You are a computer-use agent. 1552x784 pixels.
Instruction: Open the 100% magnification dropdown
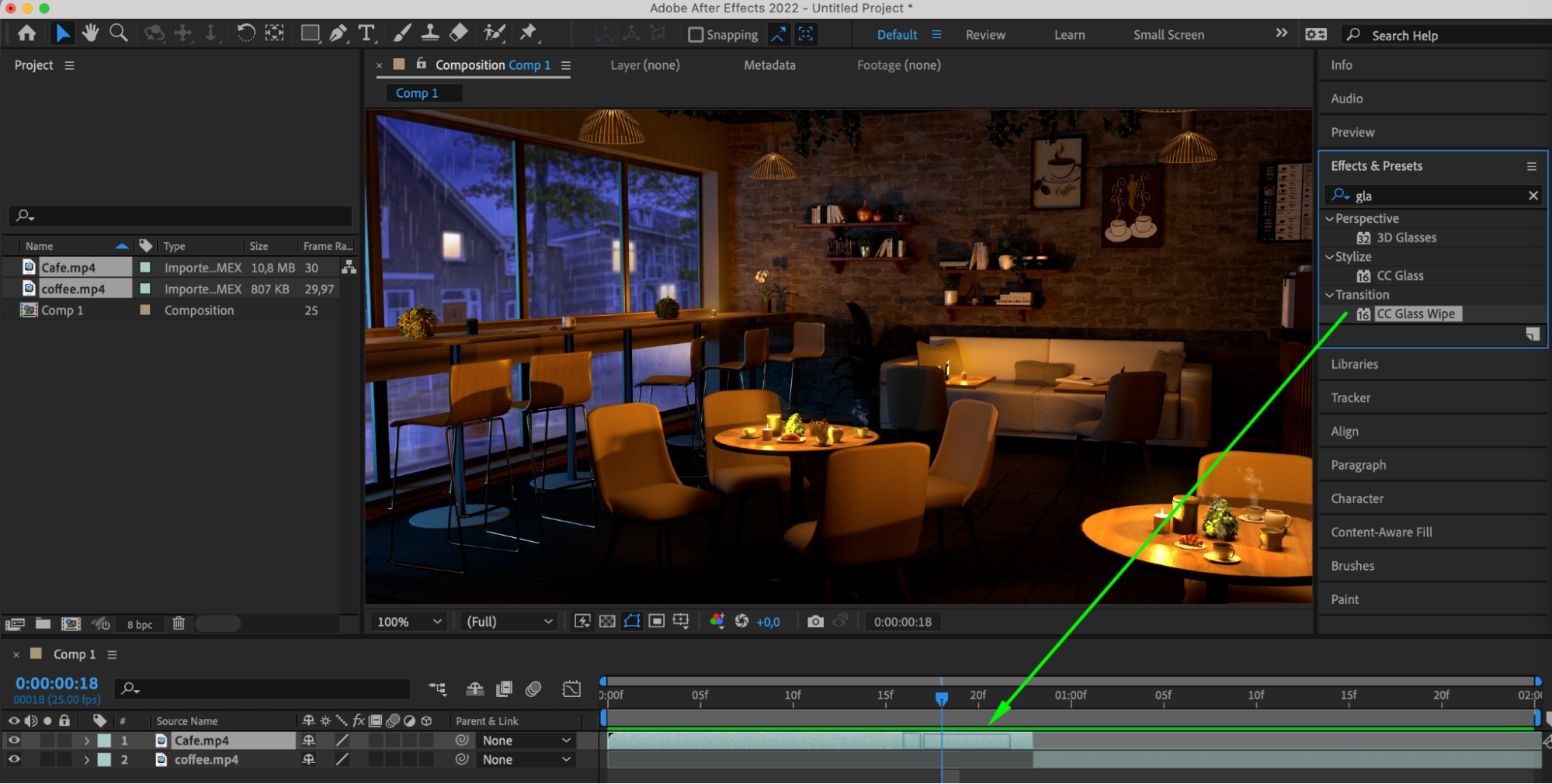409,622
